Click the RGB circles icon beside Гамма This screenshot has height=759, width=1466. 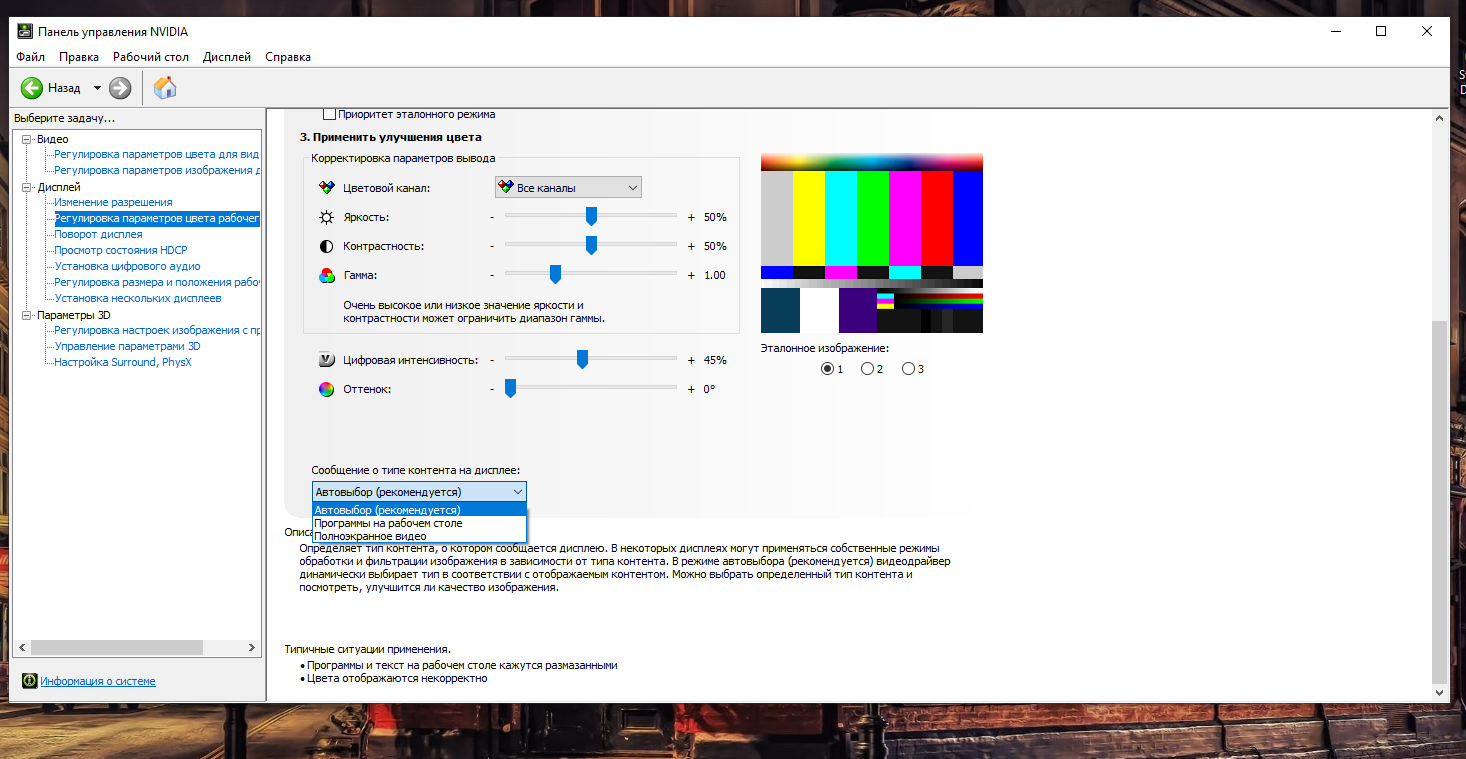coord(326,275)
